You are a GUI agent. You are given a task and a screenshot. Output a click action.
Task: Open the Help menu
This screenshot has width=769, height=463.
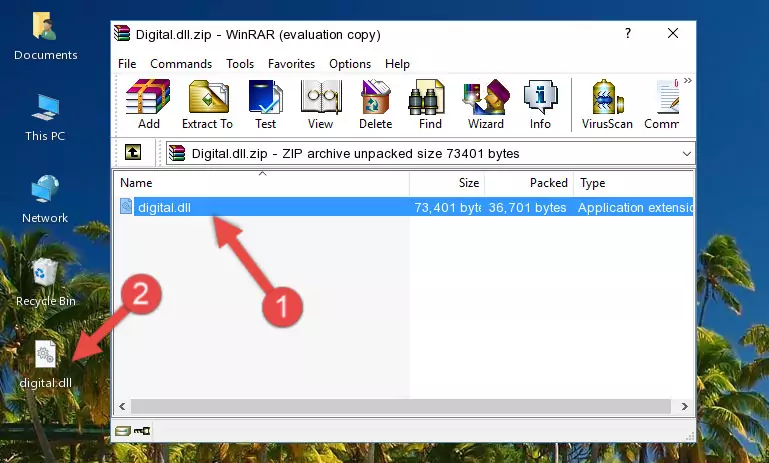(397, 64)
